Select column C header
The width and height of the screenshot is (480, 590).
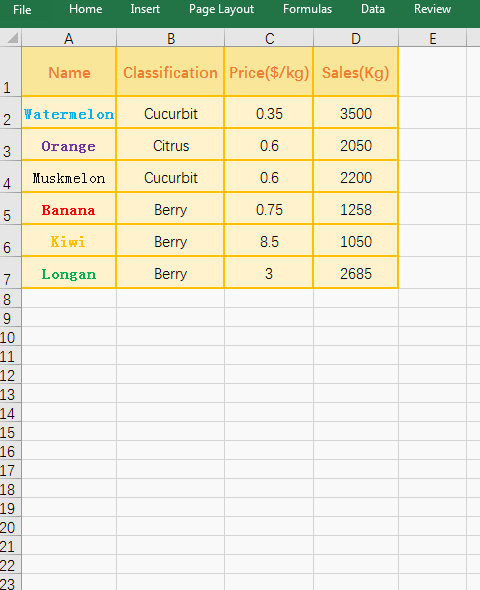pyautogui.click(x=269, y=38)
